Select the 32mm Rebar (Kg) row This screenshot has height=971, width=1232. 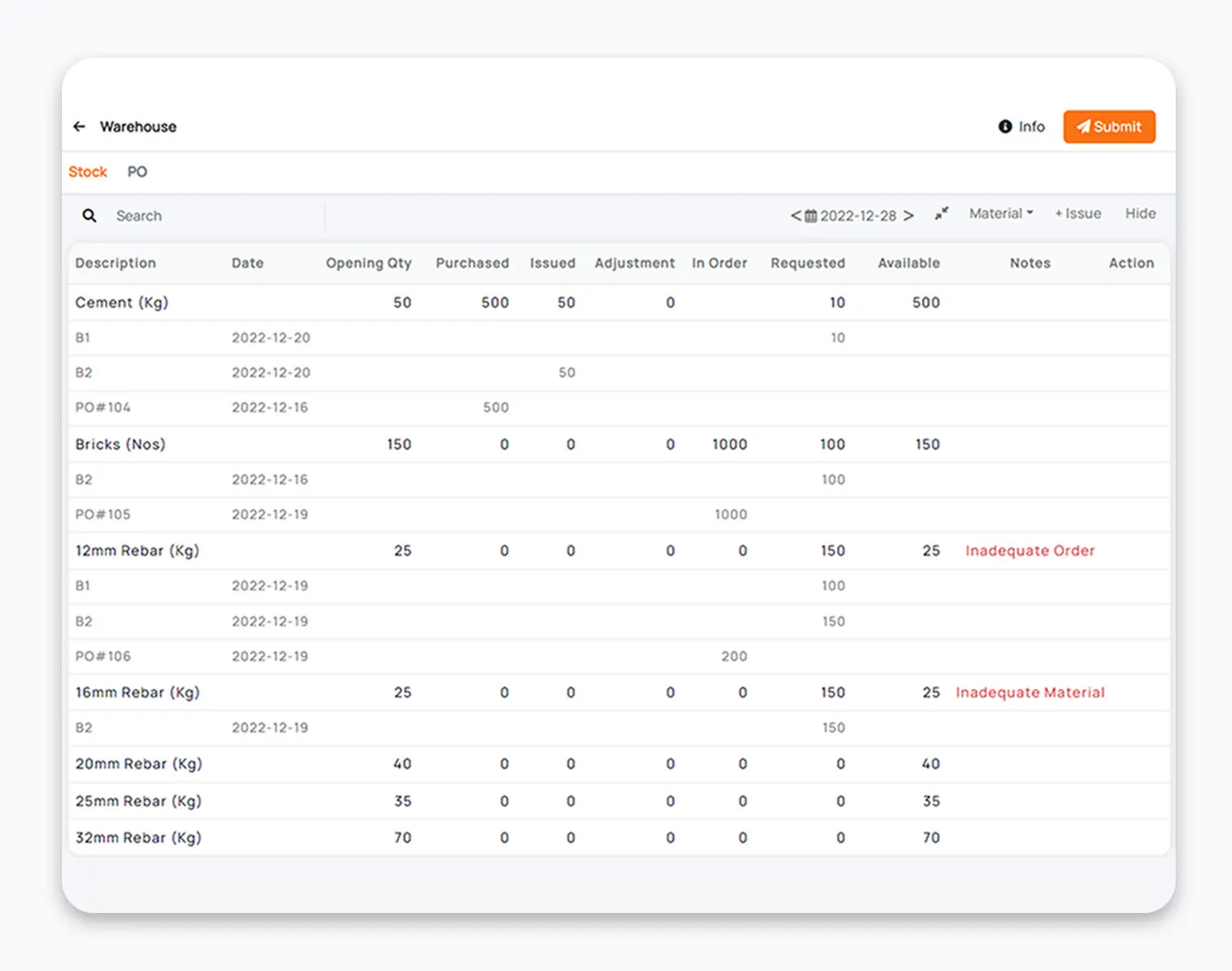(x=618, y=837)
